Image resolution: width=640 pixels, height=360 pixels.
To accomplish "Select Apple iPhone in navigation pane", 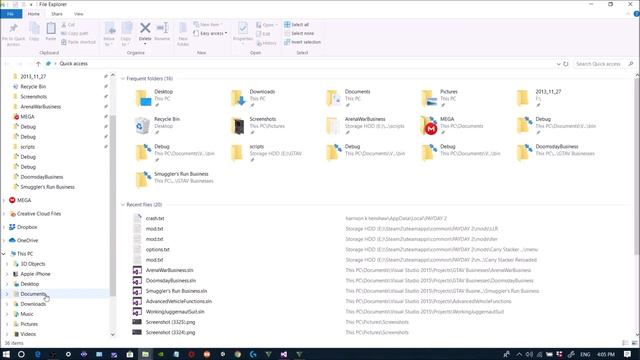I will tap(35, 274).
